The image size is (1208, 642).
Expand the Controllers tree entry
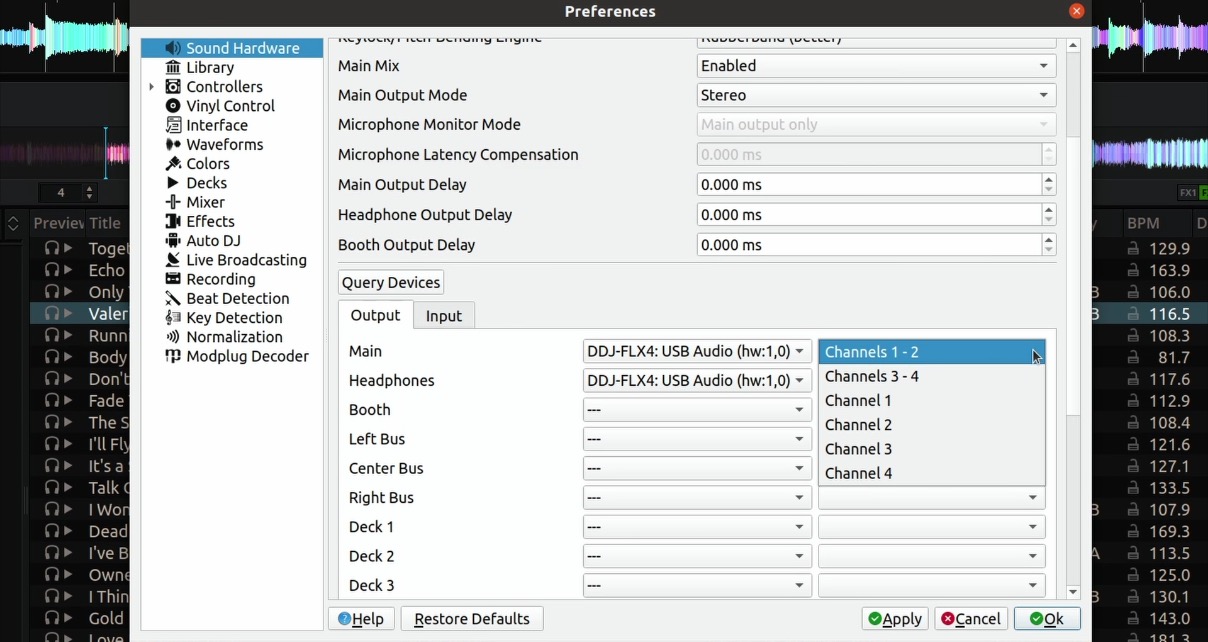(151, 86)
